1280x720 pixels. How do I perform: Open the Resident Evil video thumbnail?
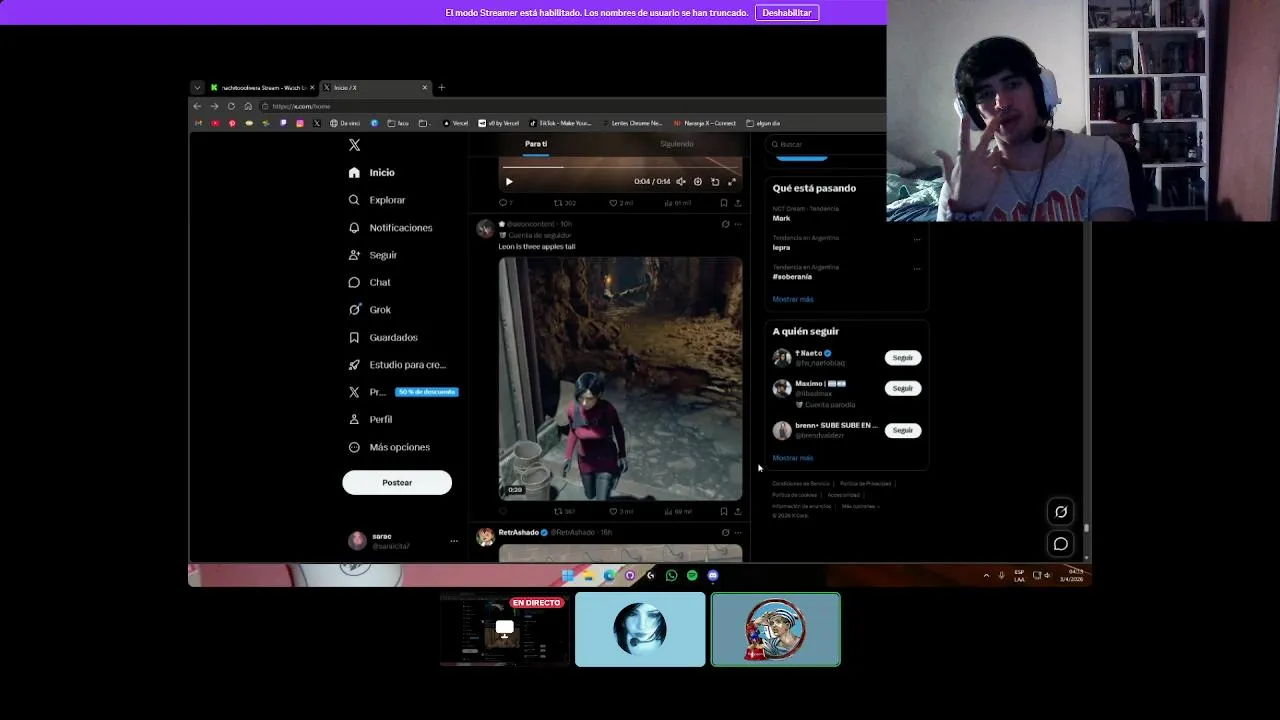(621, 379)
